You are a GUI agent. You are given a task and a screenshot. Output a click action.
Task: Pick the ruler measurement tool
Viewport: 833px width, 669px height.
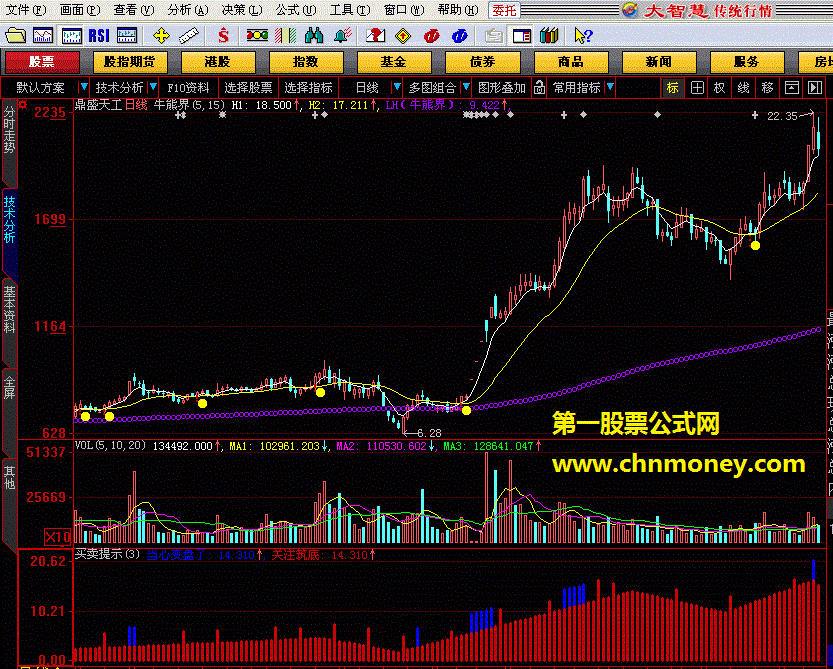coord(188,36)
